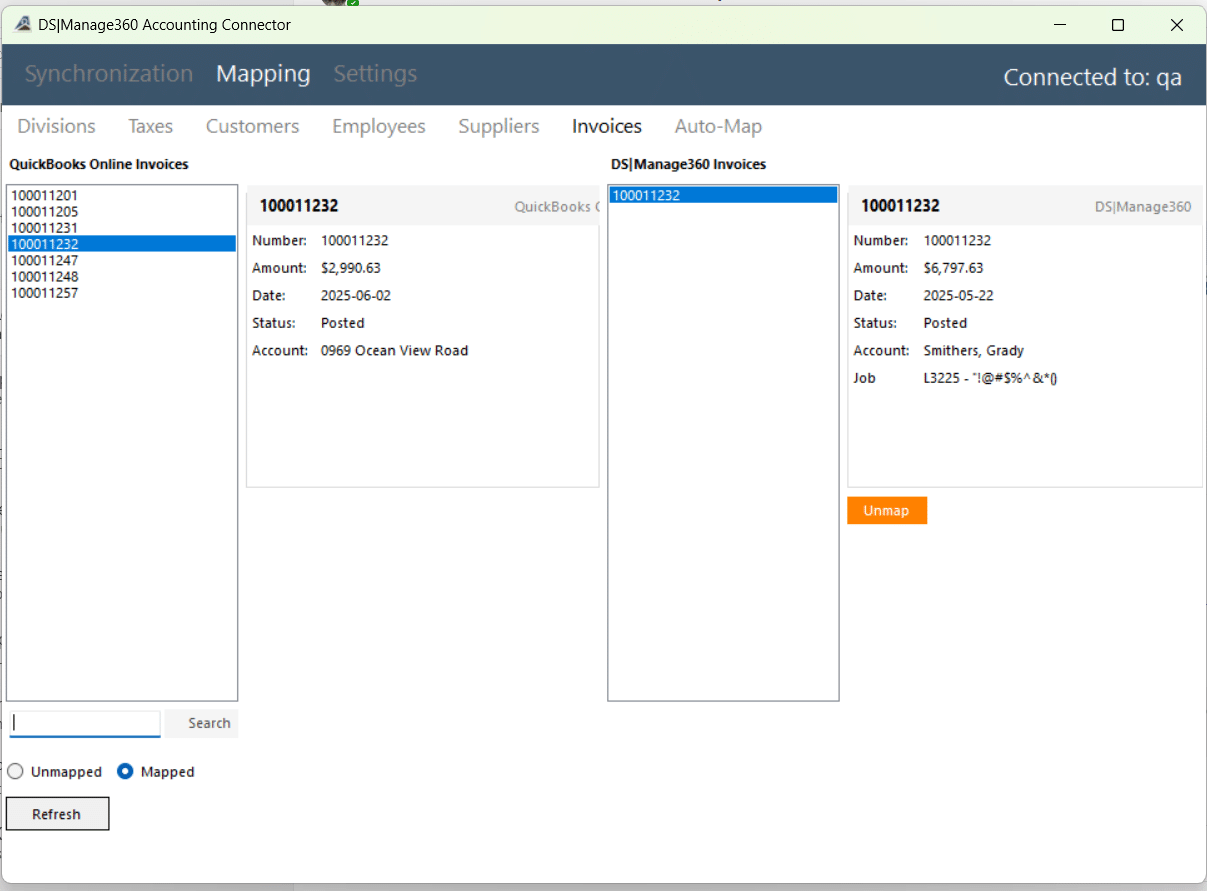Click the Search button

[208, 723]
